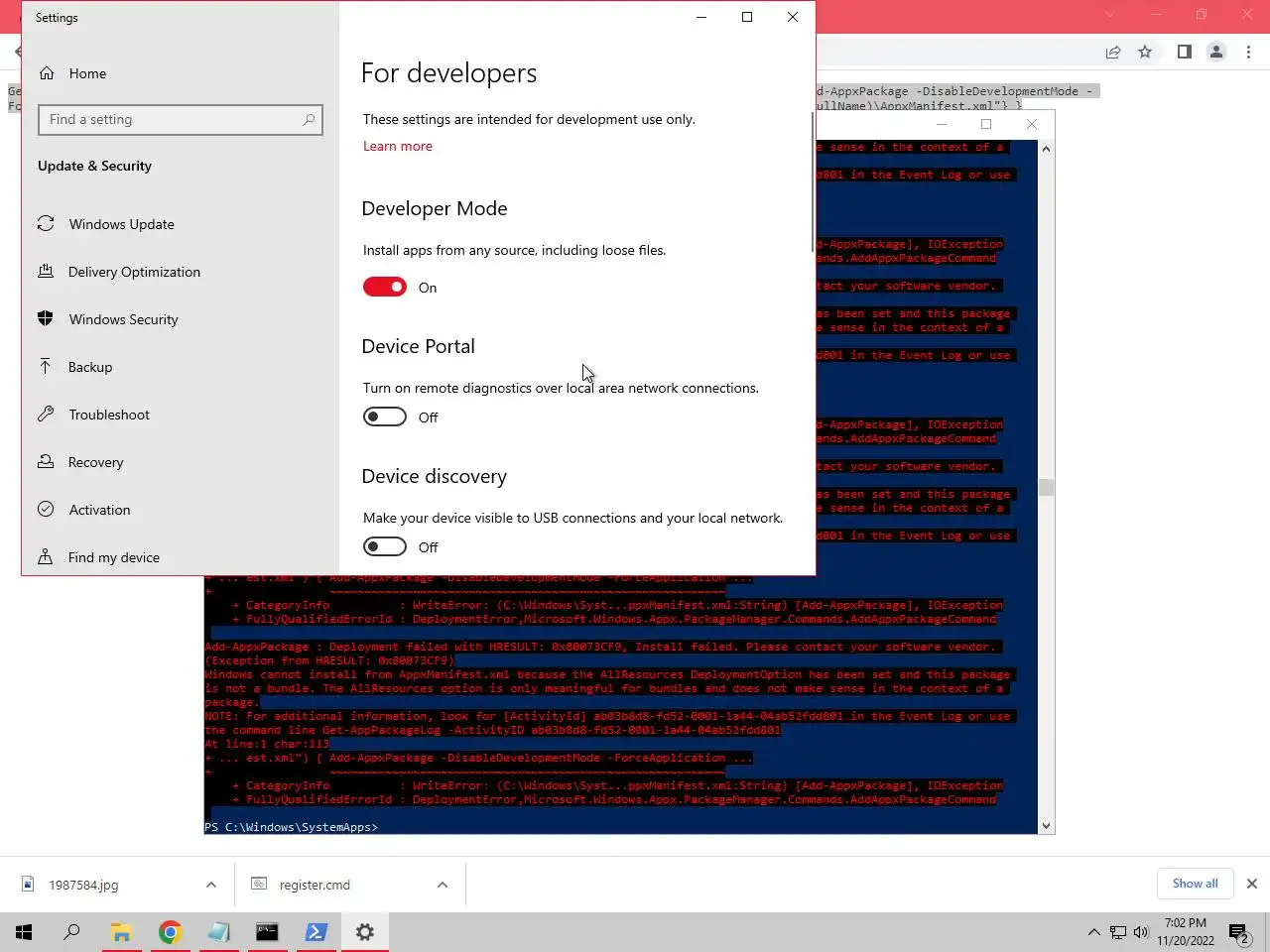Turn on the Device discovery toggle

point(385,546)
